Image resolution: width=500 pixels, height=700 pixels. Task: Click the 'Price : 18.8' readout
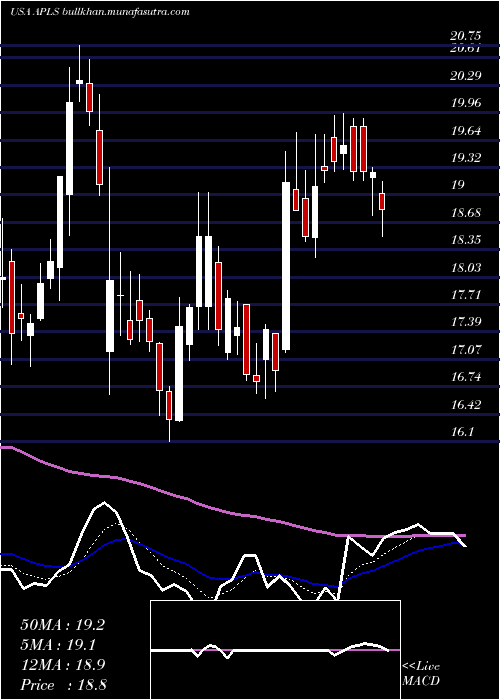pyautogui.click(x=63, y=685)
